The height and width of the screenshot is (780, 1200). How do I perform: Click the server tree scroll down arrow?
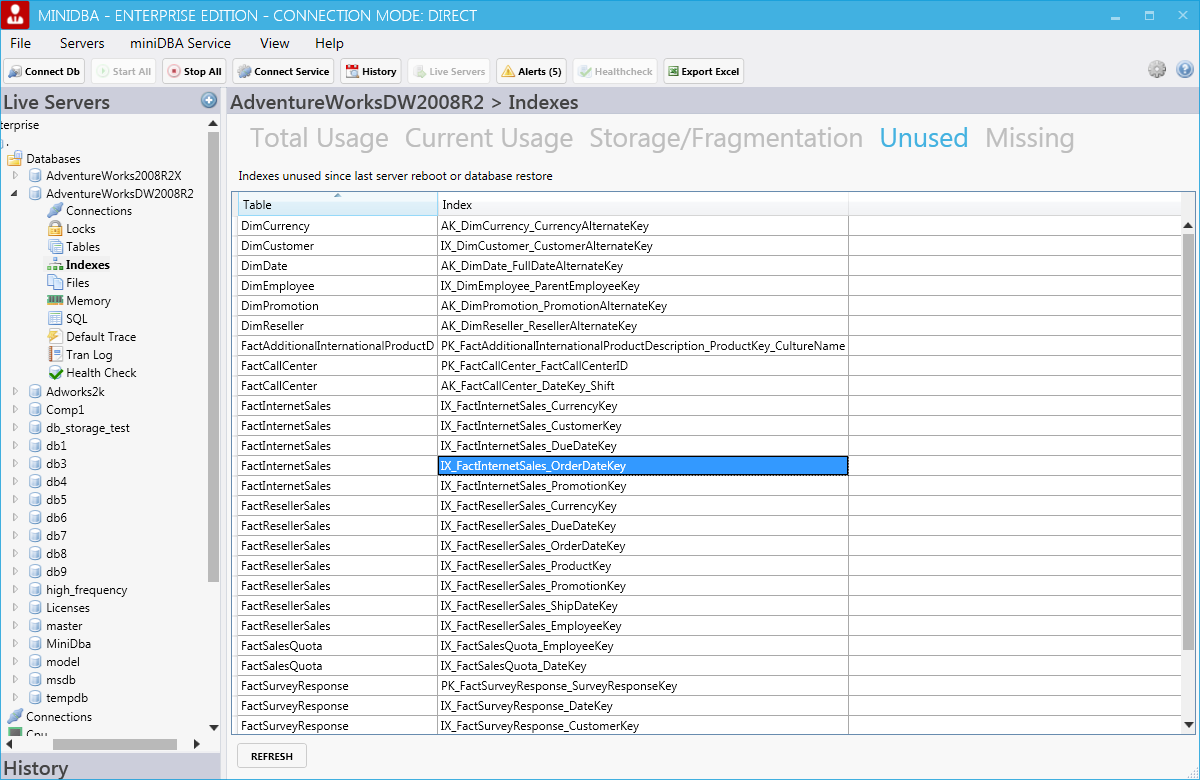point(213,727)
